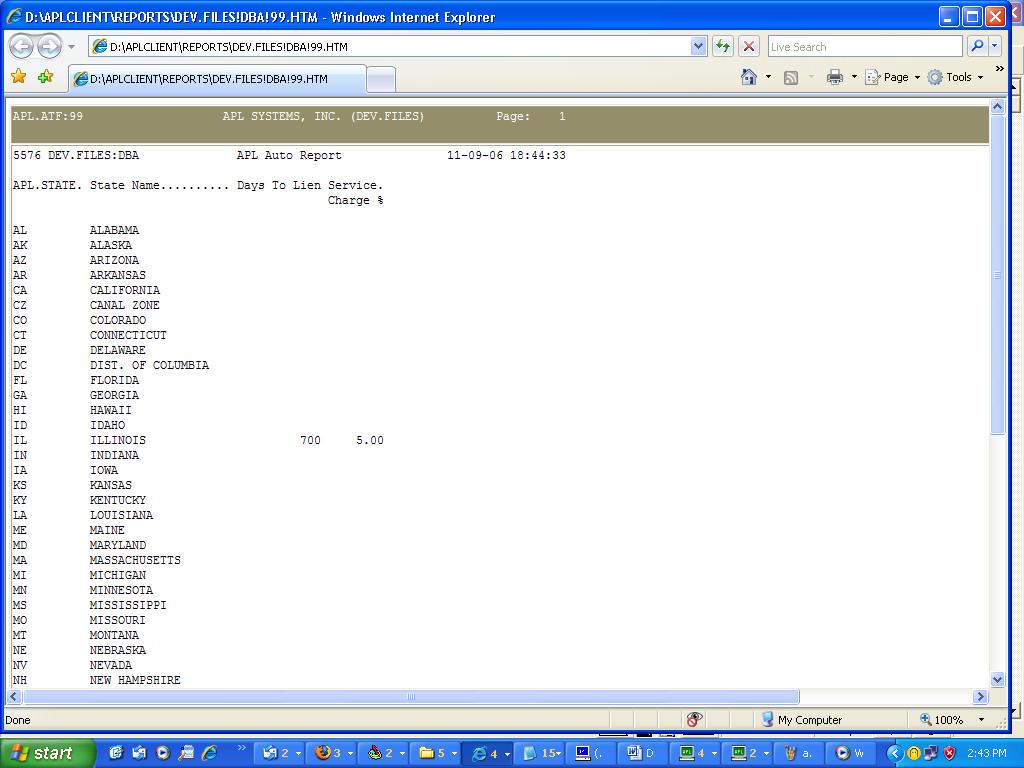Go back with the Back arrow button
1024x768 pixels.
(21, 46)
